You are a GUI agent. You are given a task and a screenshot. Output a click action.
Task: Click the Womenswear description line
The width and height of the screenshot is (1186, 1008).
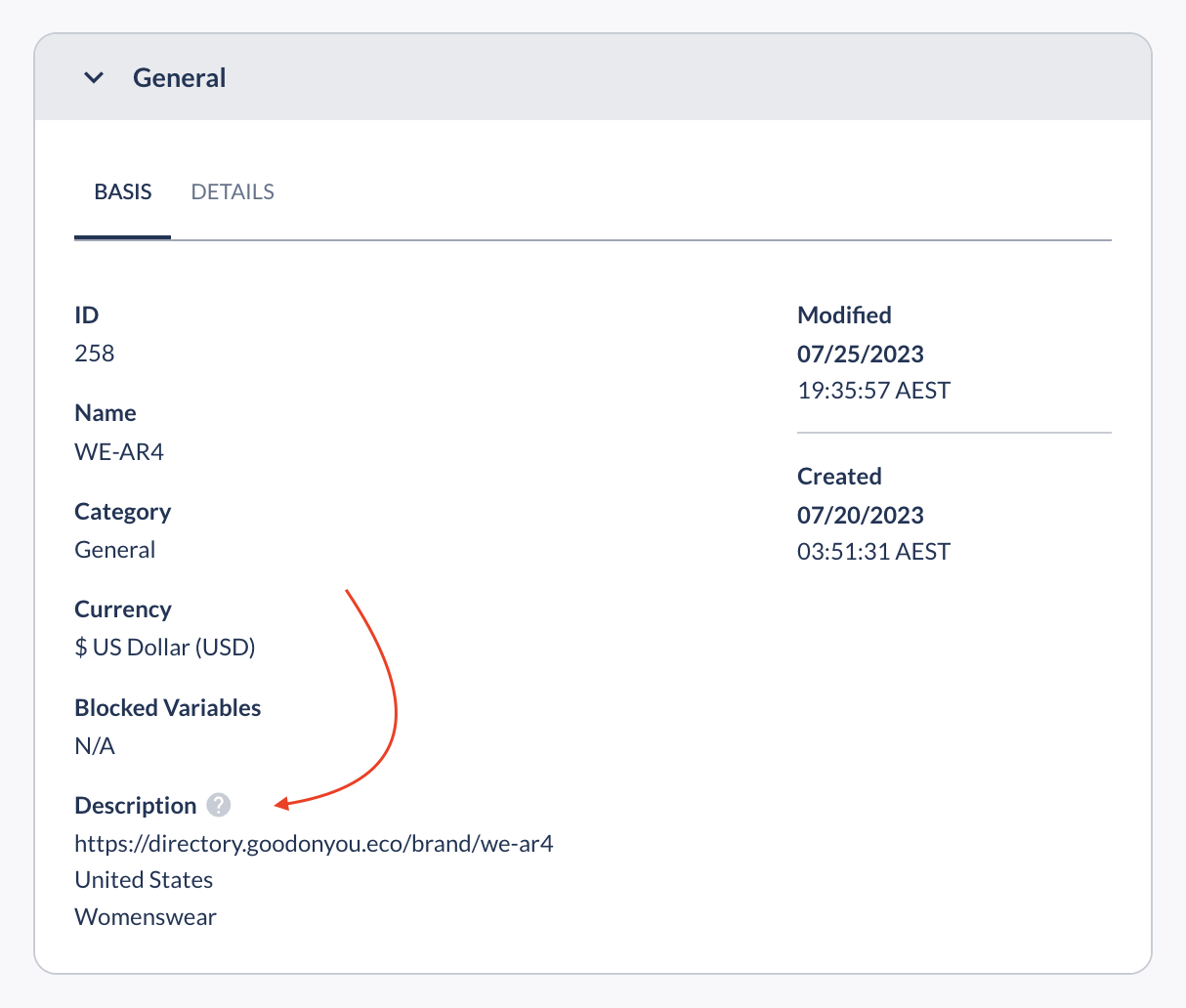click(146, 917)
